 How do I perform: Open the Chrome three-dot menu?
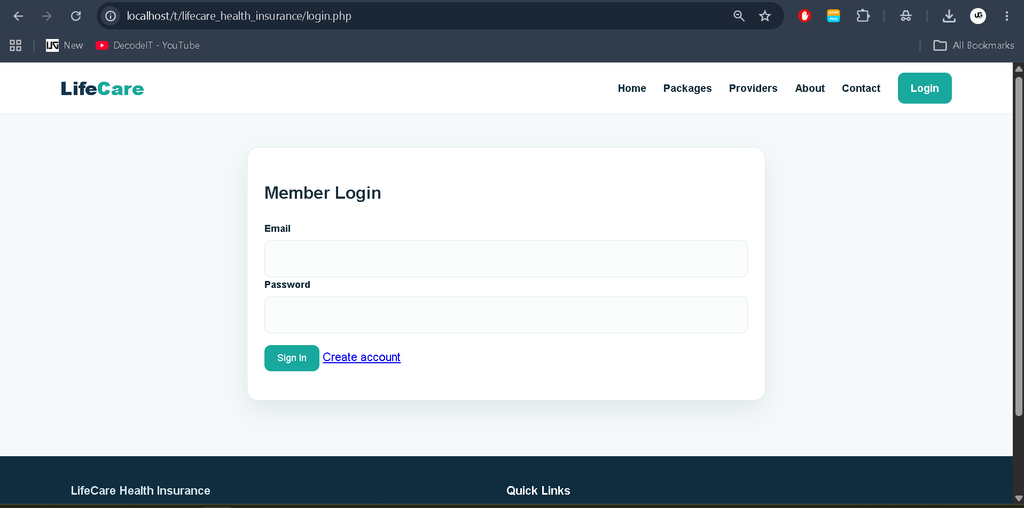tap(1006, 16)
